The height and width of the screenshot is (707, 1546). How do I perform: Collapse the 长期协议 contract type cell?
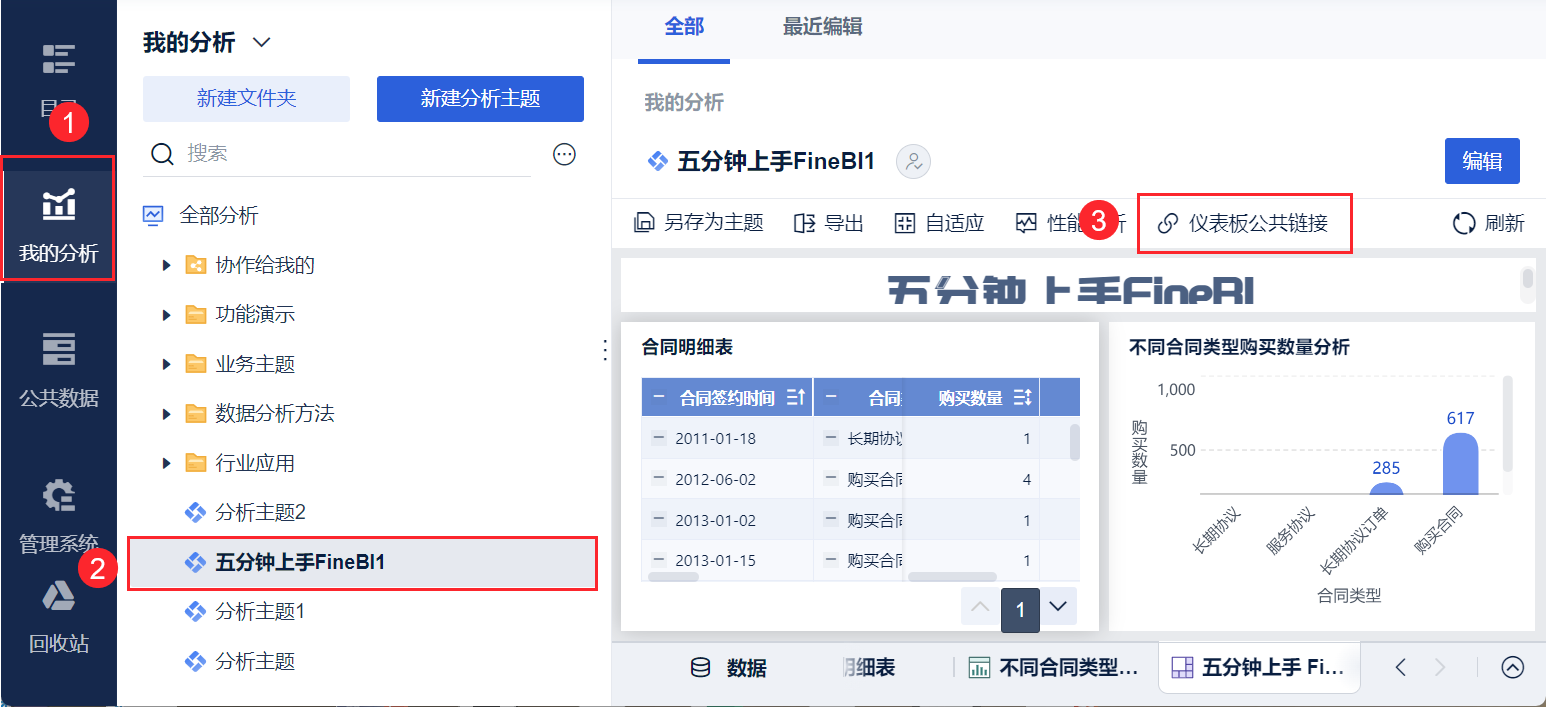click(831, 438)
